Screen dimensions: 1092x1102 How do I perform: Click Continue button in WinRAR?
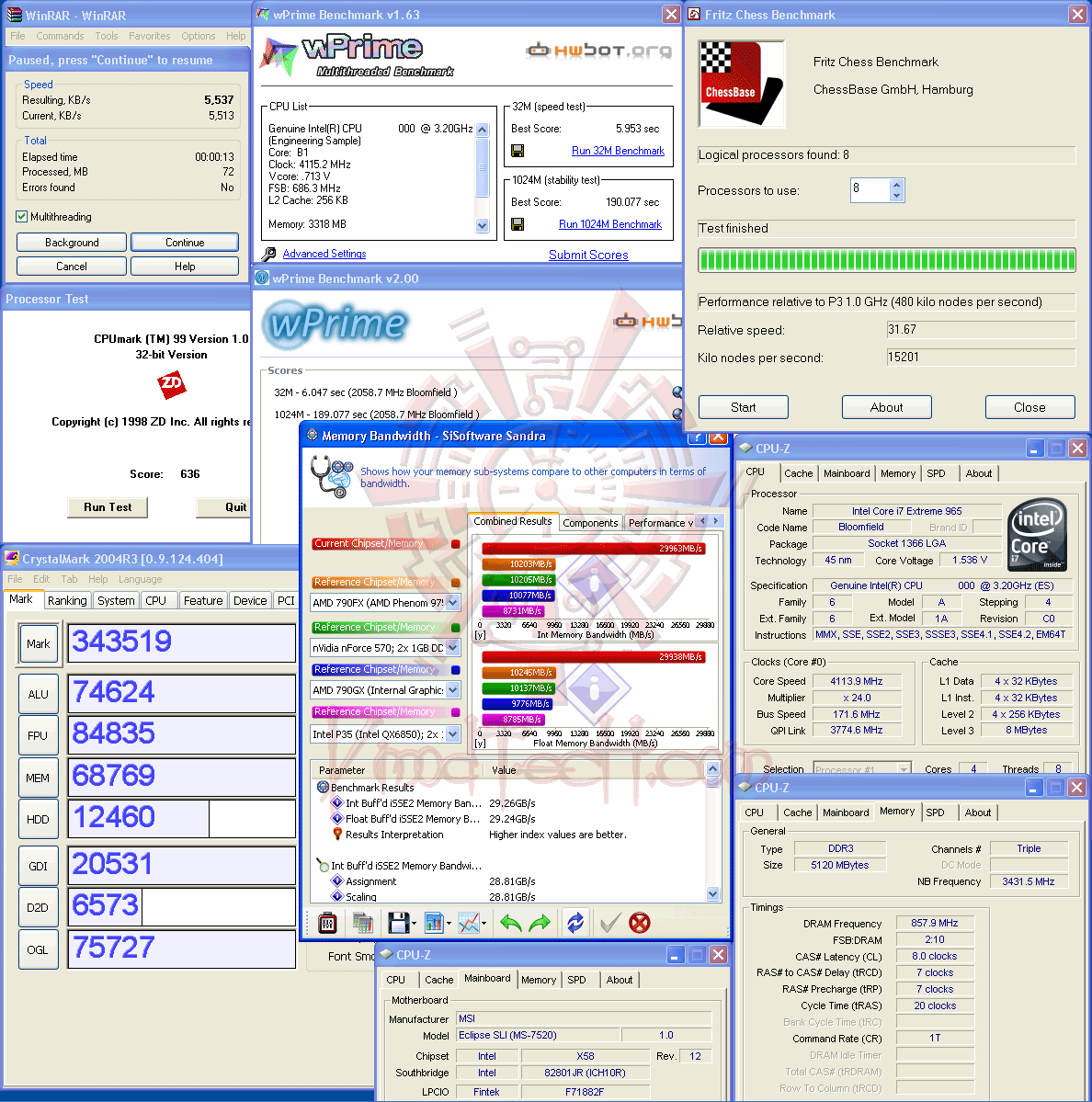[185, 243]
